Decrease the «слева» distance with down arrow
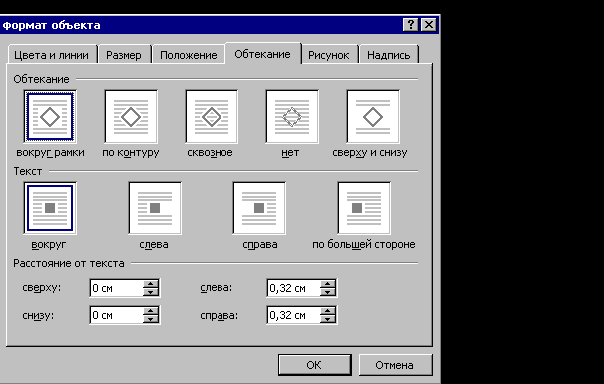This screenshot has height=384, width=604. [x=327, y=292]
